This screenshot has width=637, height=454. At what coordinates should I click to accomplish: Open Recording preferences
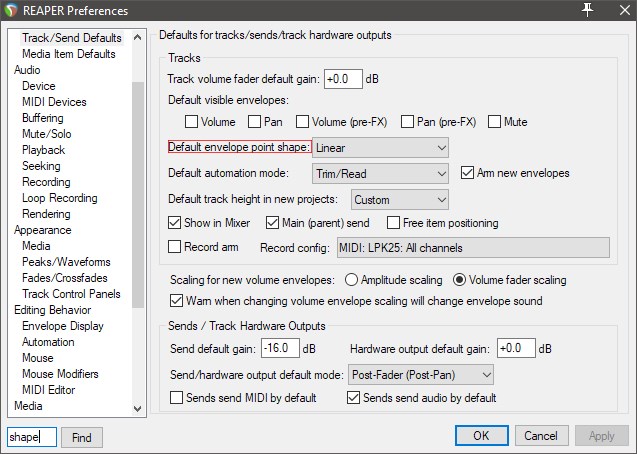coord(46,182)
